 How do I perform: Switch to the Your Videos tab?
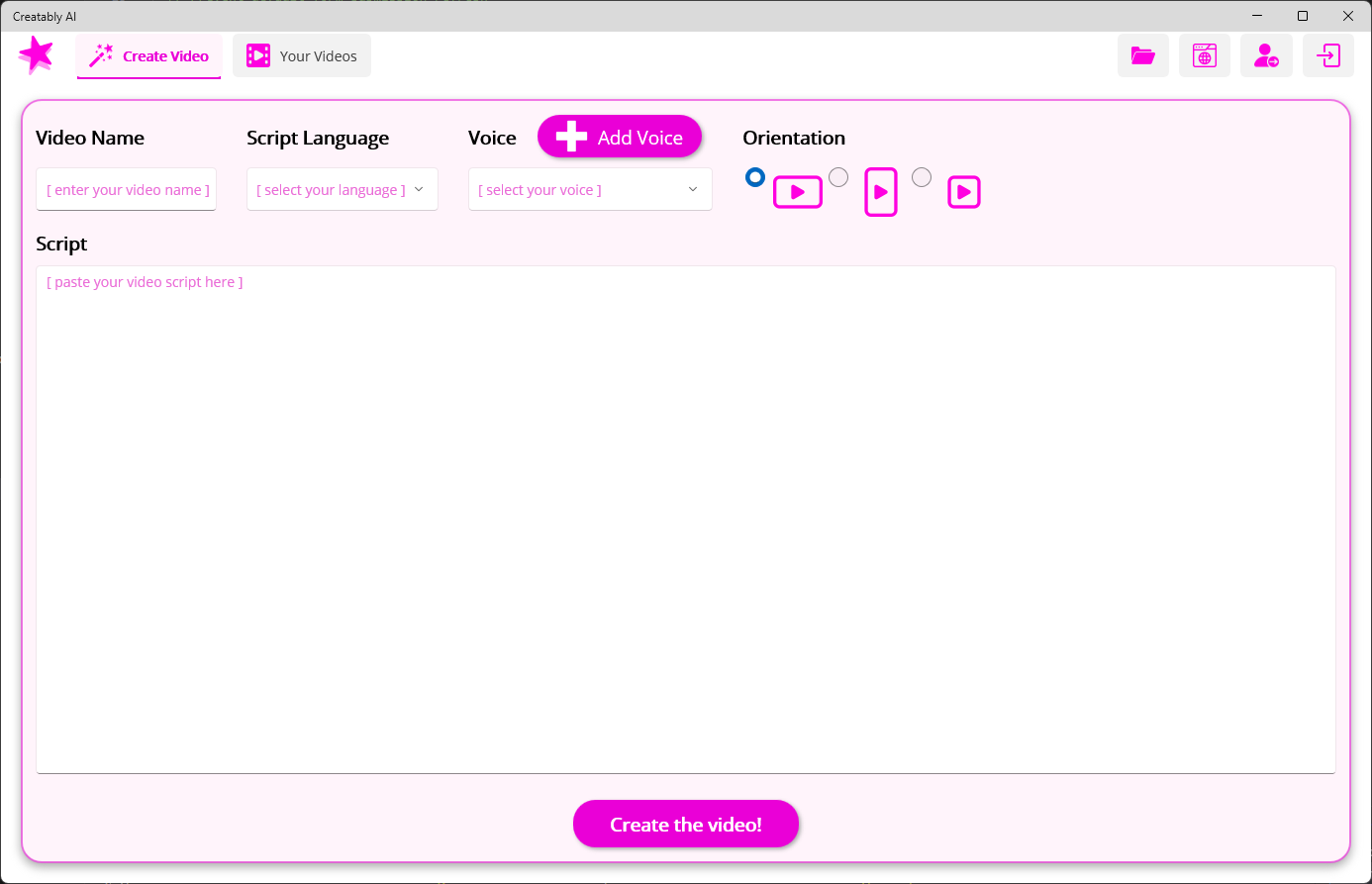click(302, 55)
